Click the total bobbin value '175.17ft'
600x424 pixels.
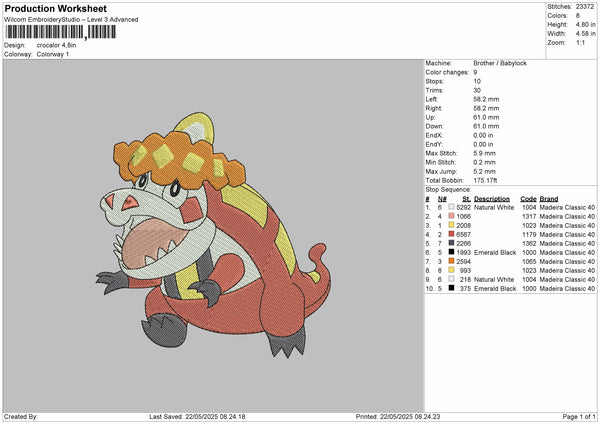[x=485, y=180]
